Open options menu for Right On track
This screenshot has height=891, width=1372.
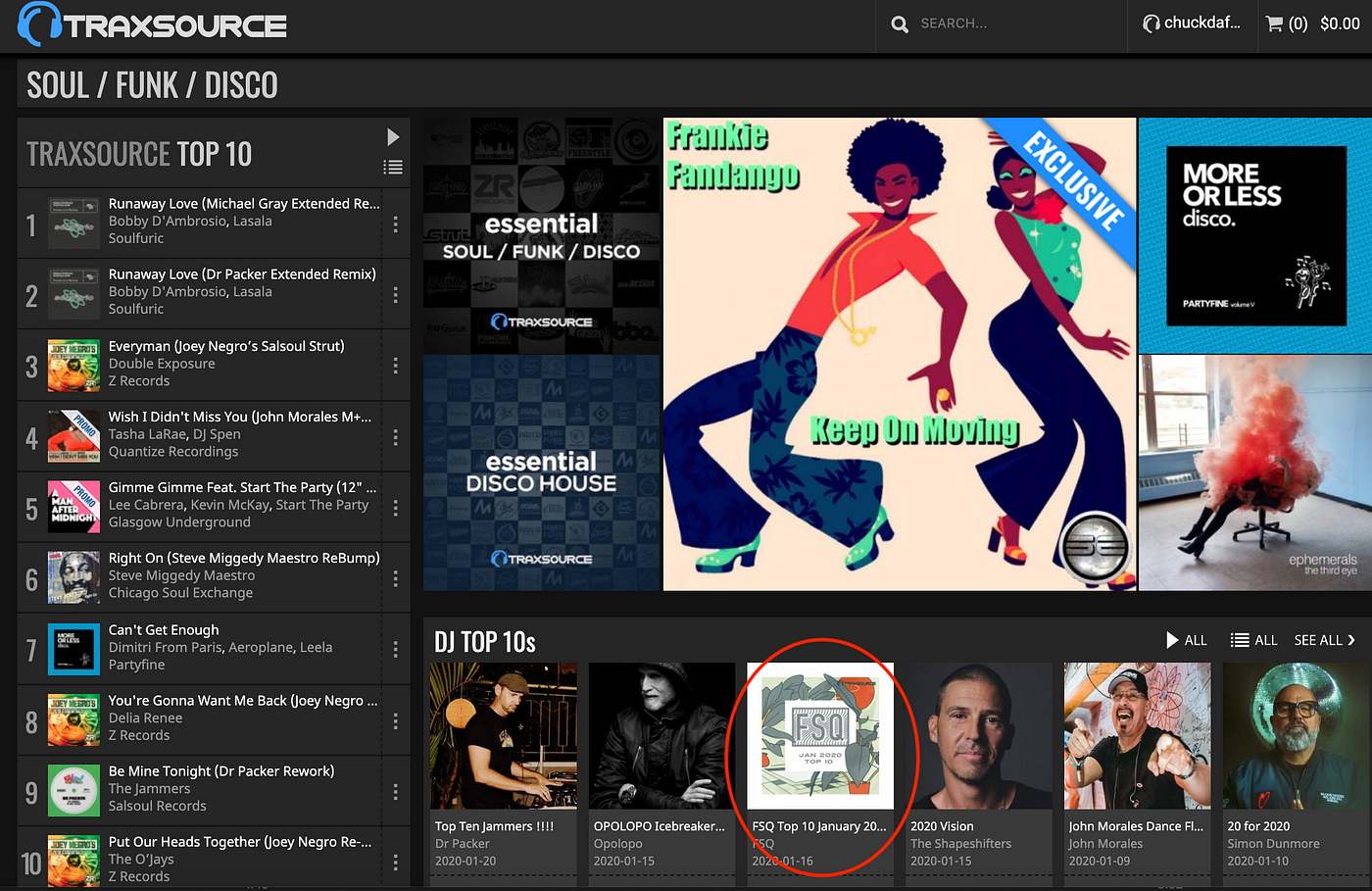click(395, 578)
